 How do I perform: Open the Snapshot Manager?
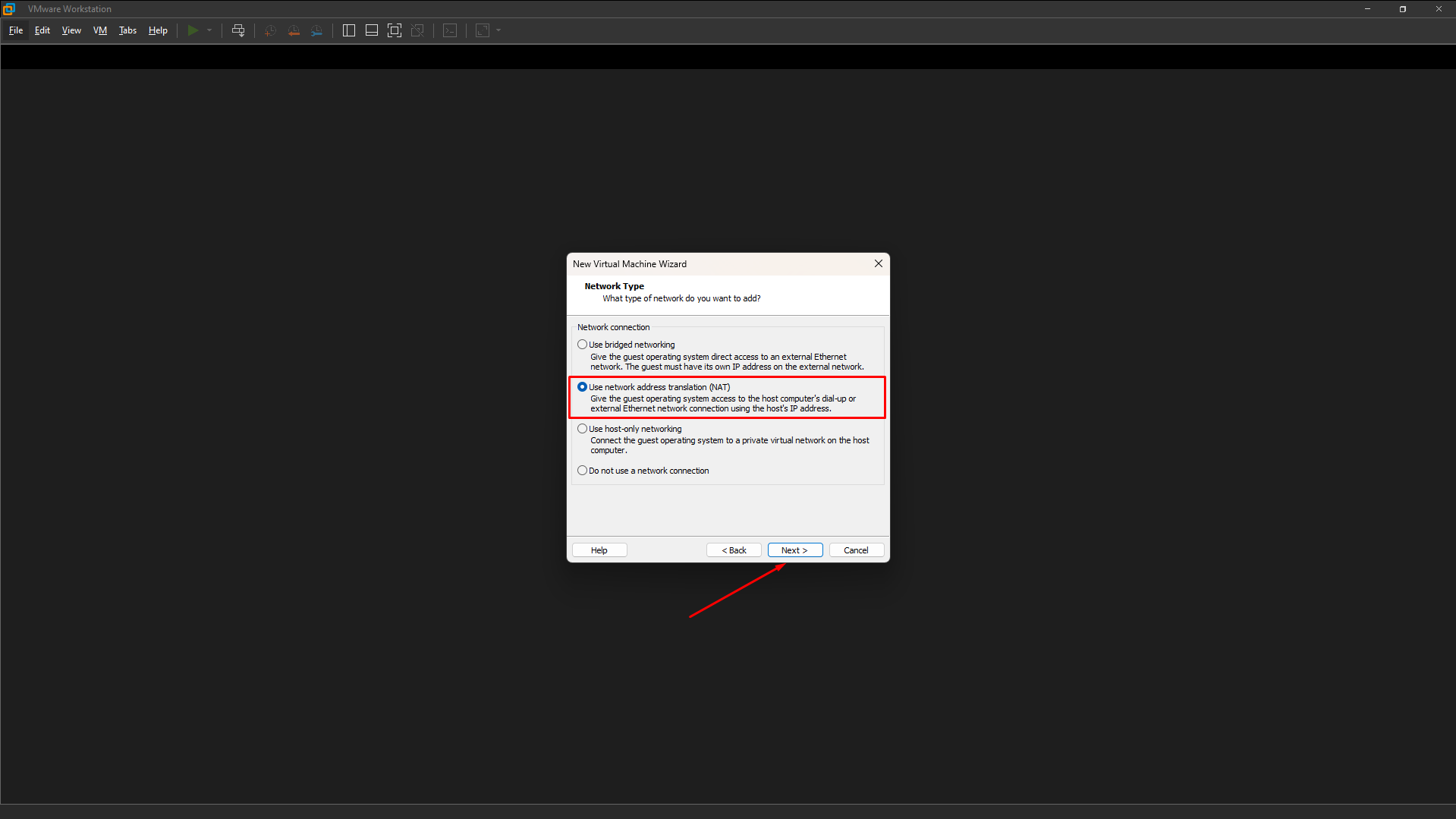[317, 30]
